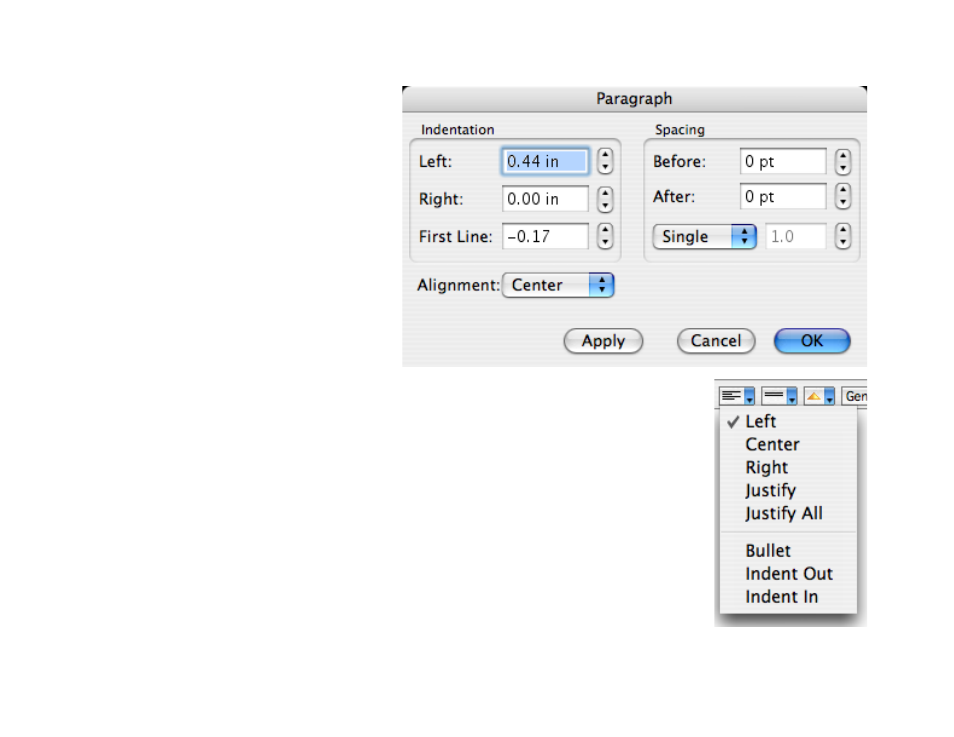This screenshot has height=737, width=954.
Task: Click the Before spacing input field
Action: (783, 161)
